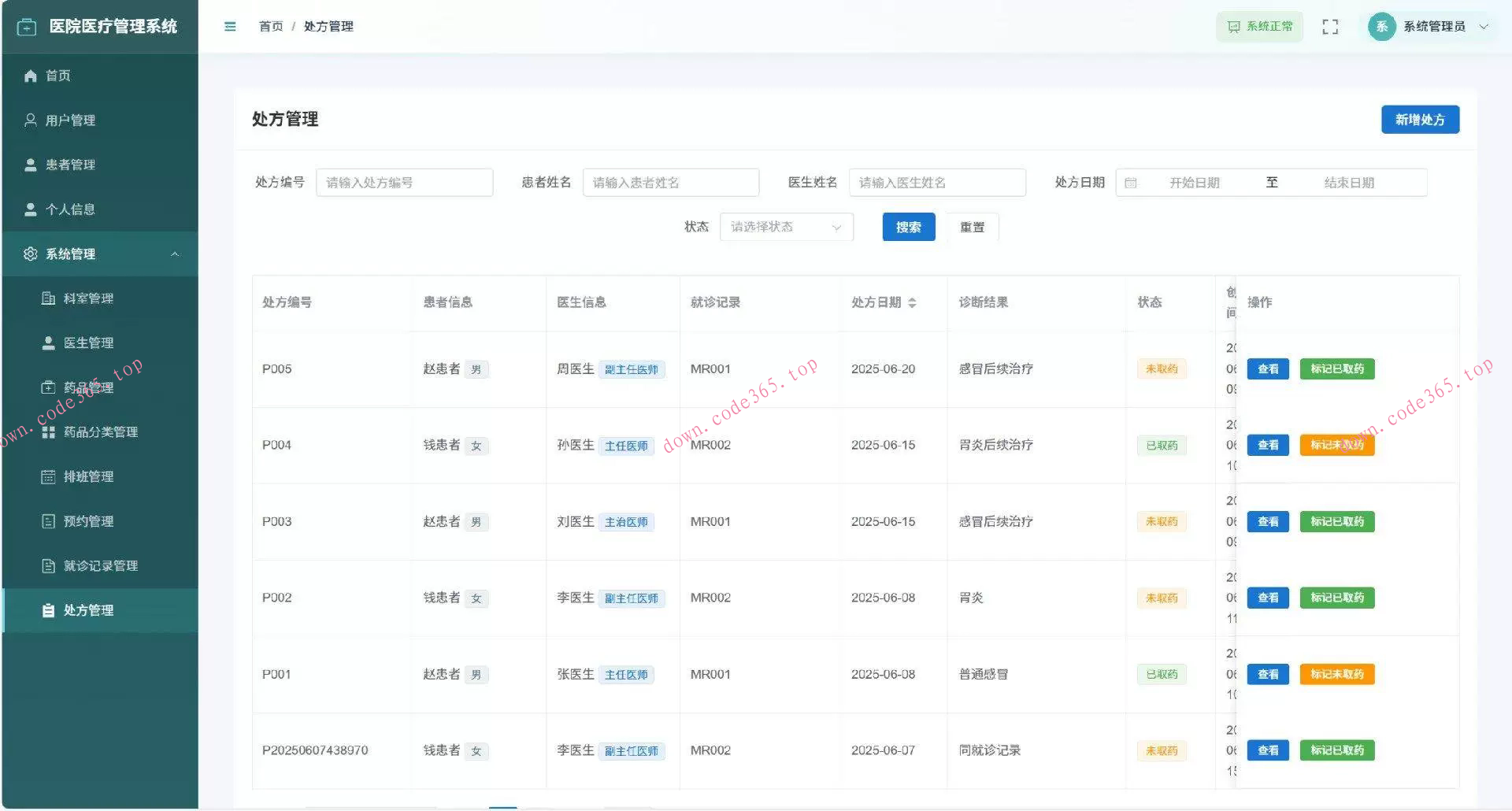Open the 状态 status dropdown

pos(785,227)
